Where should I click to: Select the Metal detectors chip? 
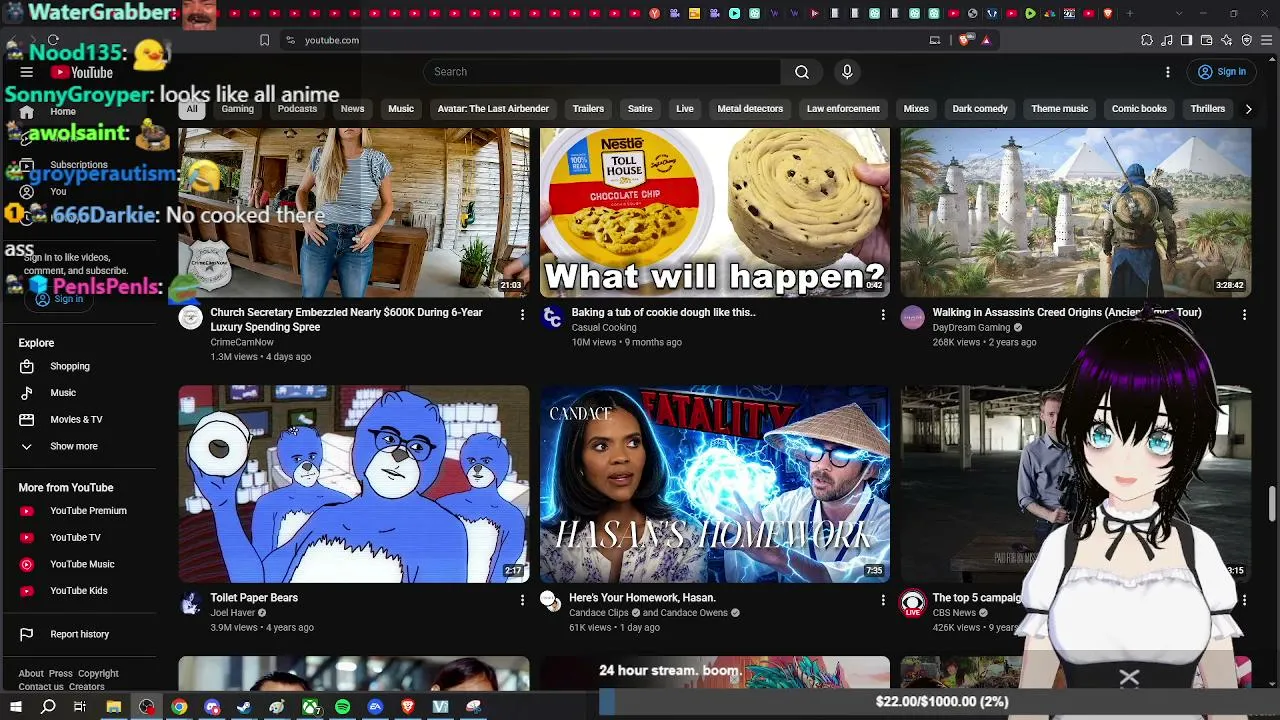(750, 109)
